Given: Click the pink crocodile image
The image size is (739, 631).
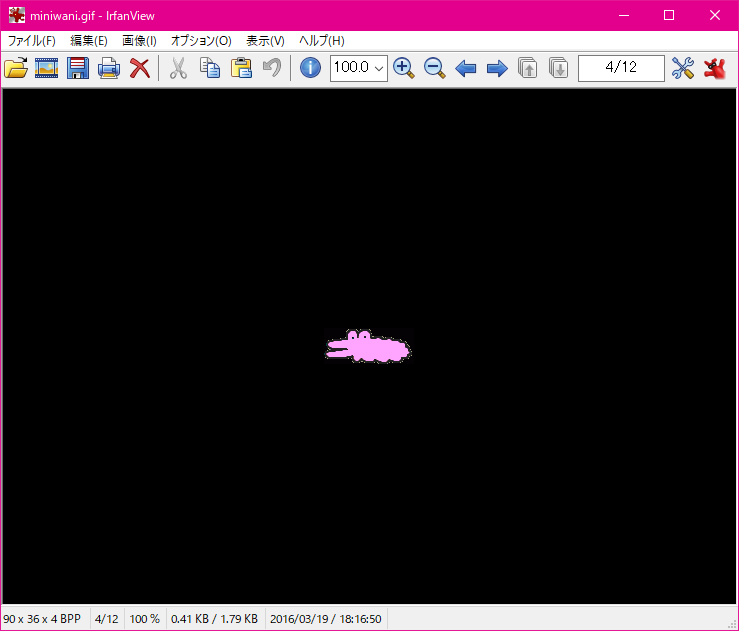Looking at the screenshot, I should pos(369,346).
